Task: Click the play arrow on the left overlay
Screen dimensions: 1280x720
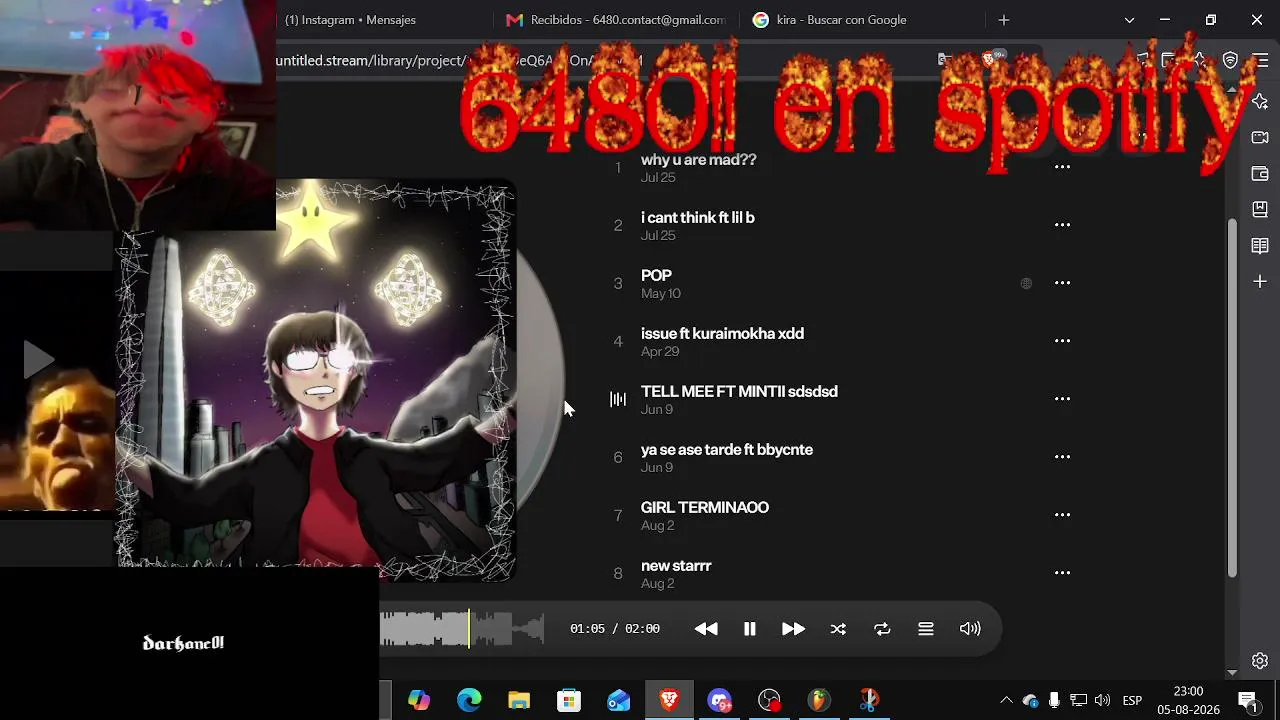Action: (38, 359)
